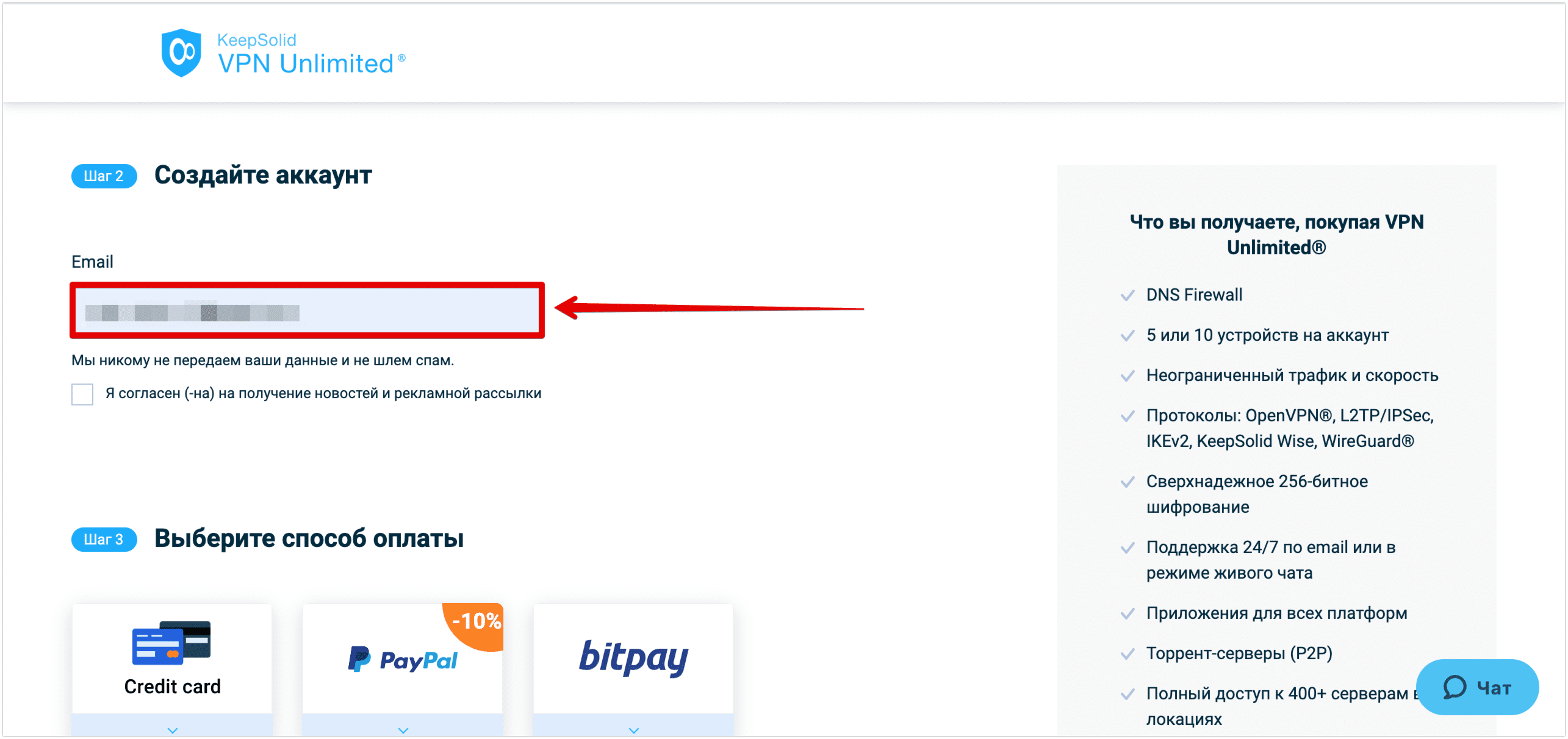Enable the newsletter consent checkbox

tap(82, 394)
